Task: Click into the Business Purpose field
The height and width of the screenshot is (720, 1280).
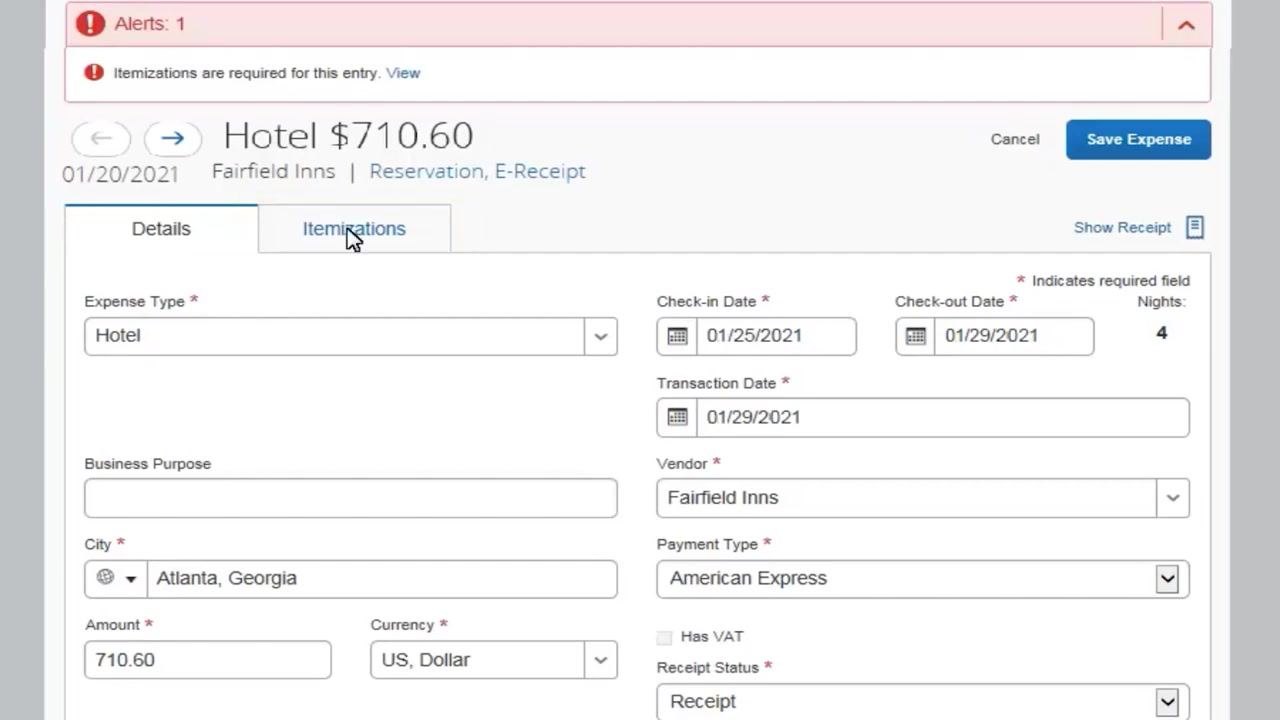Action: click(351, 498)
